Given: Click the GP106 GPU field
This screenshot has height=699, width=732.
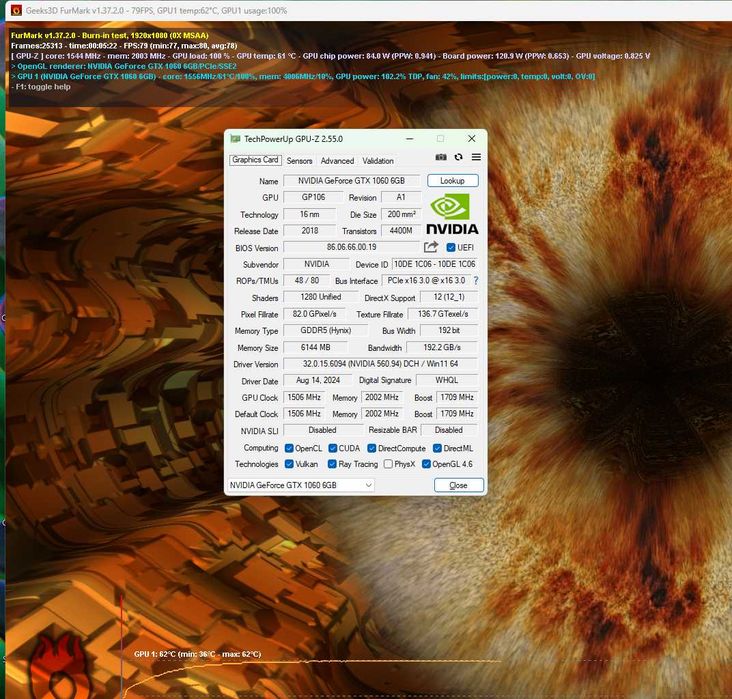Looking at the screenshot, I should [313, 197].
